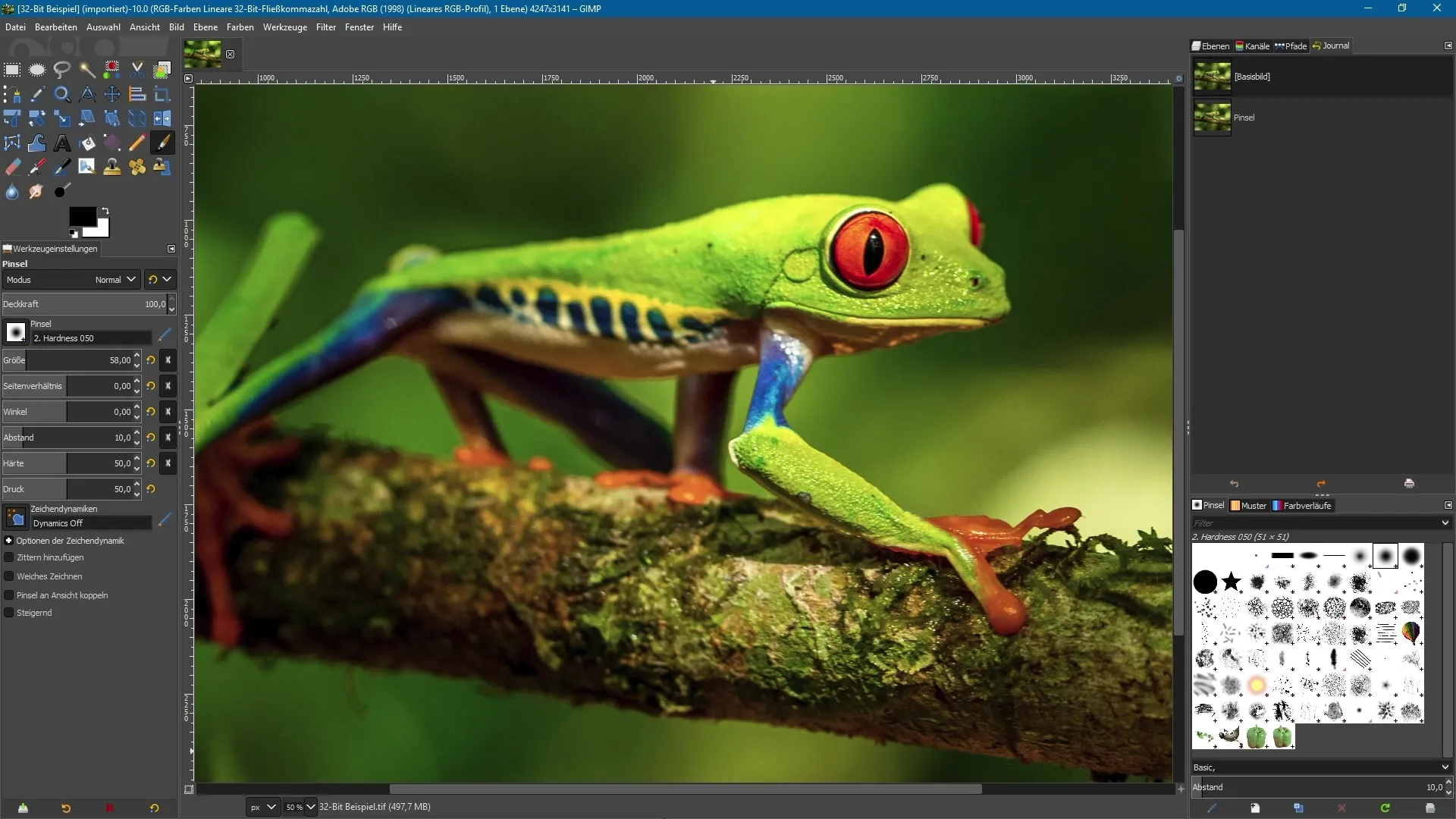
Task: Toggle link for Härte value
Action: [168, 463]
